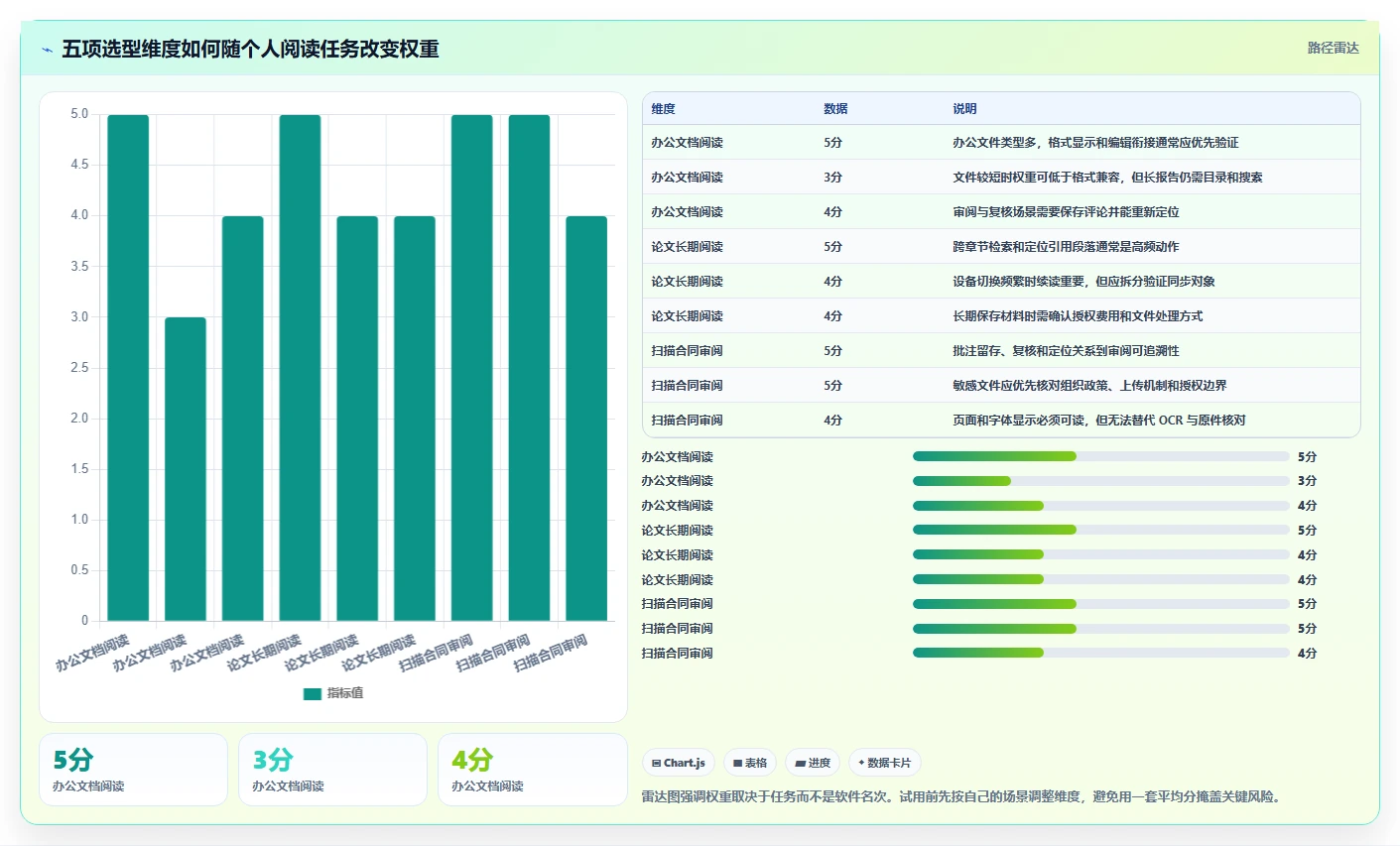The height and width of the screenshot is (846, 1400).
Task: Click the 0.5 label on the y-axis
Action: tap(79, 570)
